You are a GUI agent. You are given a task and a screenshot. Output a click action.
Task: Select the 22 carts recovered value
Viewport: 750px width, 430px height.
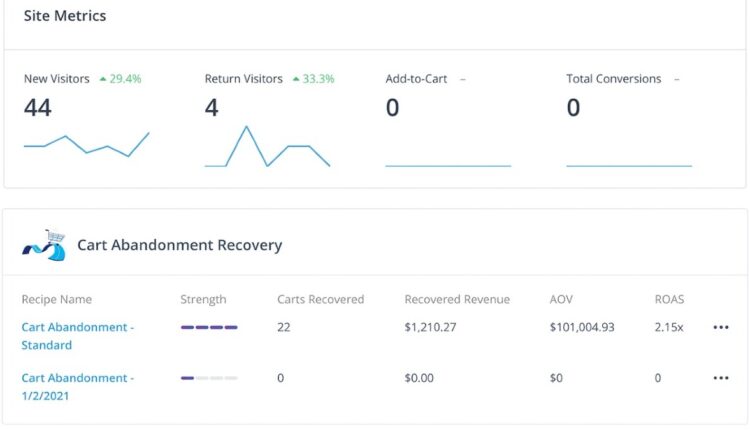coord(284,327)
